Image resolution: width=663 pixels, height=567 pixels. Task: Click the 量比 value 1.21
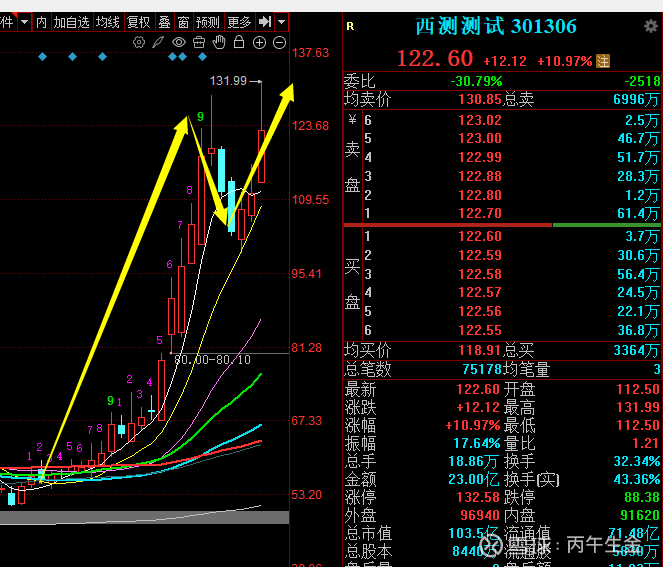[646, 443]
